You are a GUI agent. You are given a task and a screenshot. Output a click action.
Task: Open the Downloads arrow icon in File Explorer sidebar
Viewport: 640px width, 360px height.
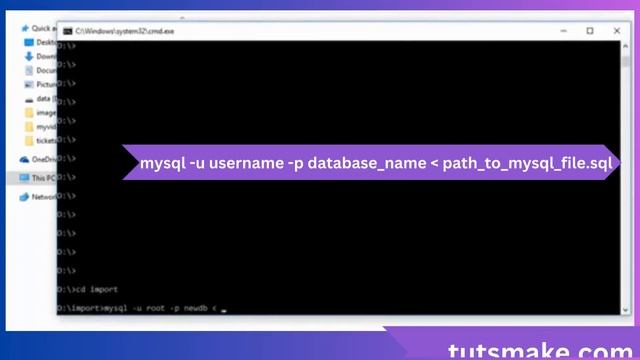tap(29, 56)
